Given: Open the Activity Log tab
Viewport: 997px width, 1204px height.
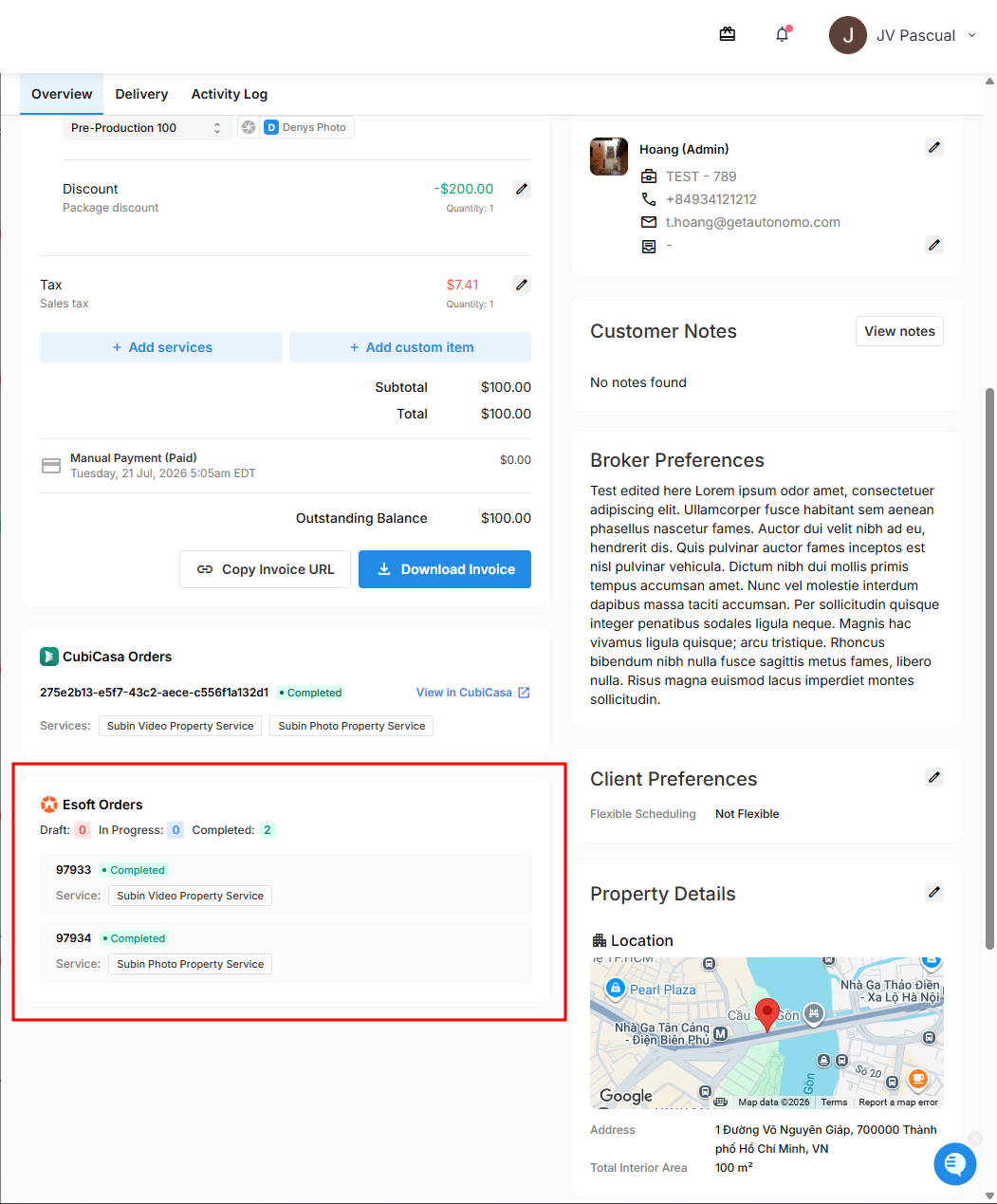Looking at the screenshot, I should click(x=230, y=94).
